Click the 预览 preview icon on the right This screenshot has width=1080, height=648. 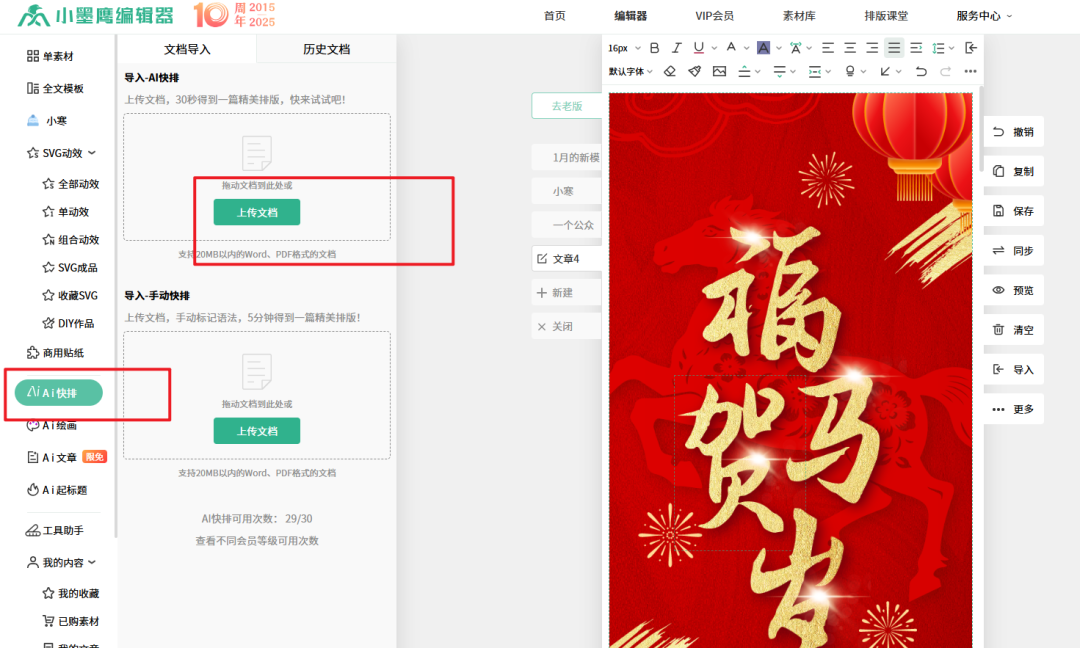coord(1013,290)
